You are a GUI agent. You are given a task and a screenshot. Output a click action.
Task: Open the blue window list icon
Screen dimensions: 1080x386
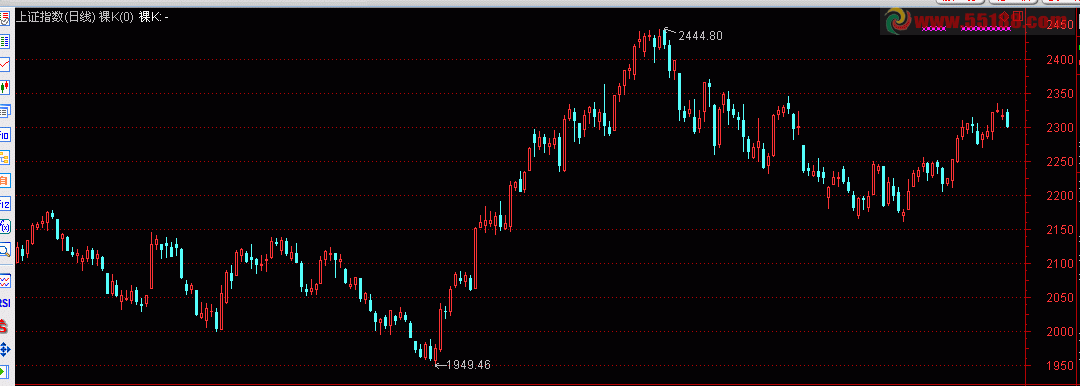tap(5, 111)
